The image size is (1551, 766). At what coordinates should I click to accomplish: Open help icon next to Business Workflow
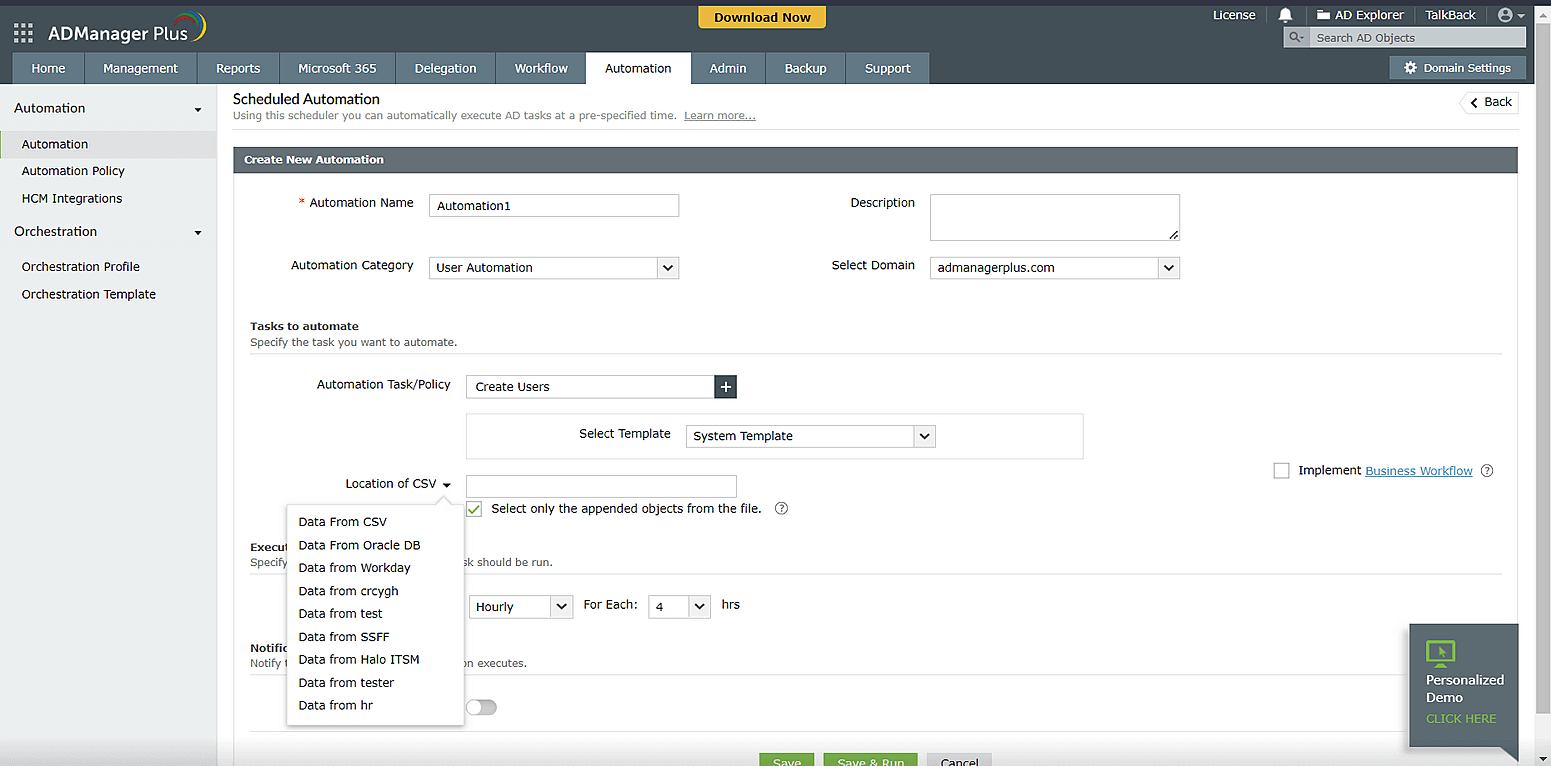point(1487,471)
